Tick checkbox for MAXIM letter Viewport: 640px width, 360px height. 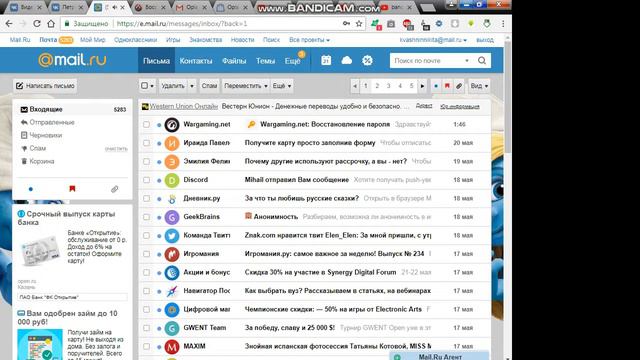point(146,347)
